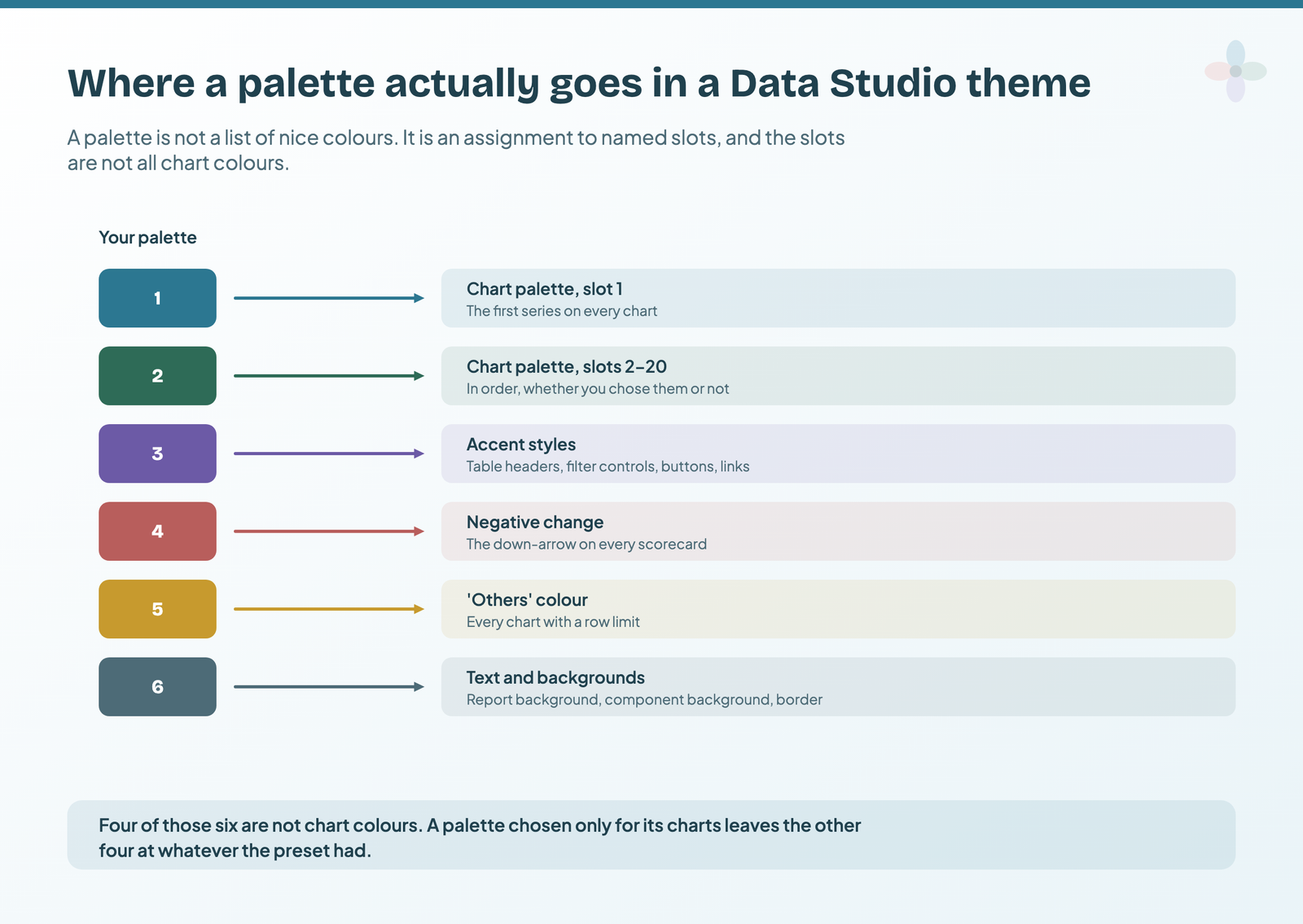The image size is (1303, 924).
Task: Pick the yellow palette swatch numbered 5
Action: coord(157,609)
